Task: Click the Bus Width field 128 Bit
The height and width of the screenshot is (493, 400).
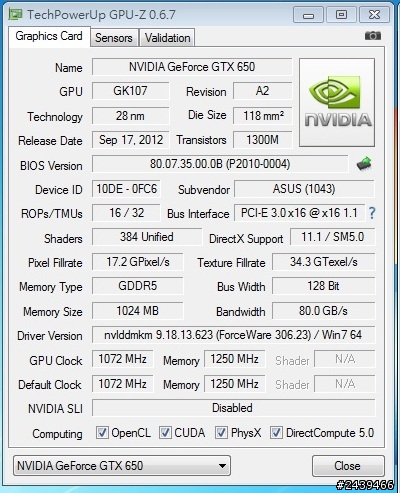Action: pos(324,286)
